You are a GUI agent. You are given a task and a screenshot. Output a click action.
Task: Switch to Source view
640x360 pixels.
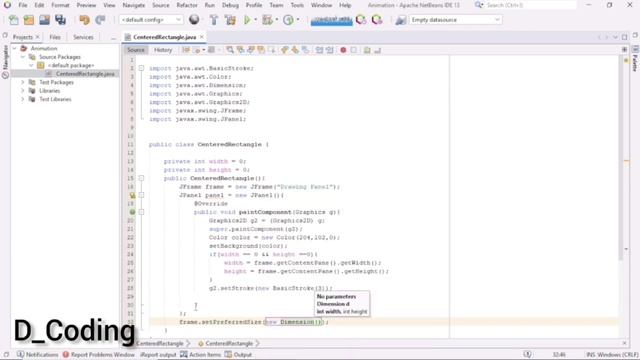pyautogui.click(x=136, y=50)
